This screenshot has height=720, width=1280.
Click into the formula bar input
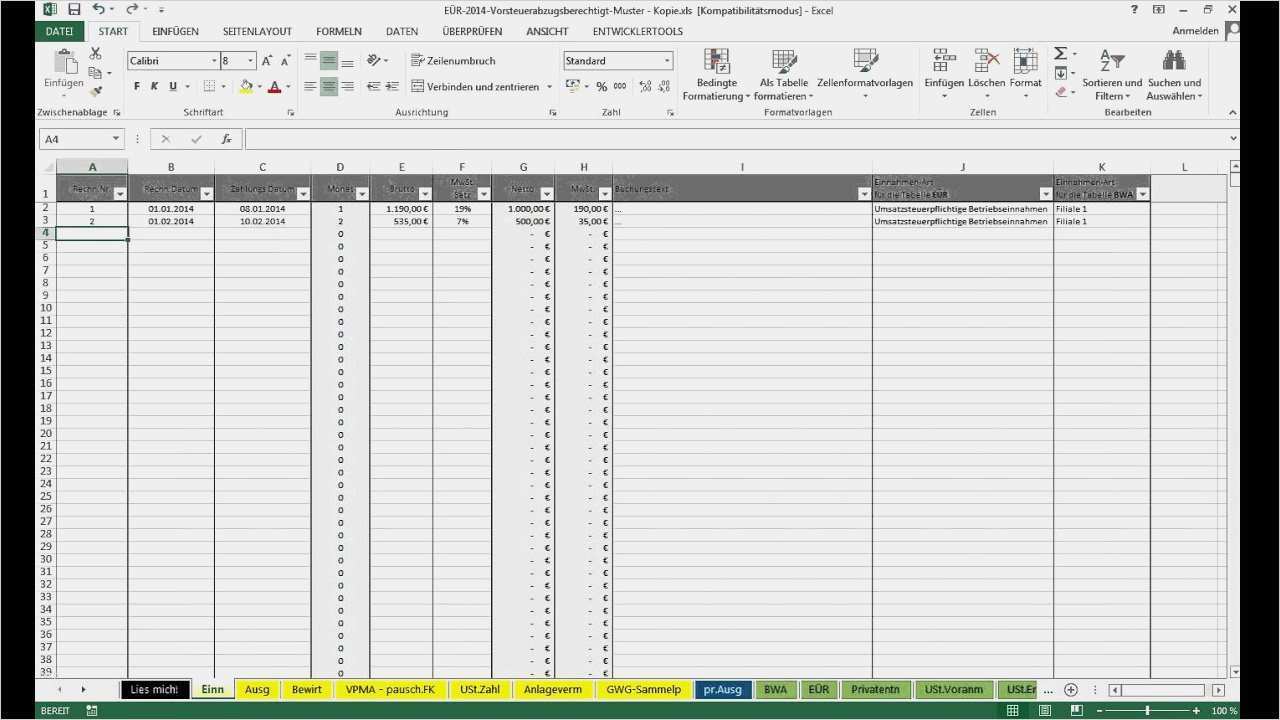(x=735, y=139)
